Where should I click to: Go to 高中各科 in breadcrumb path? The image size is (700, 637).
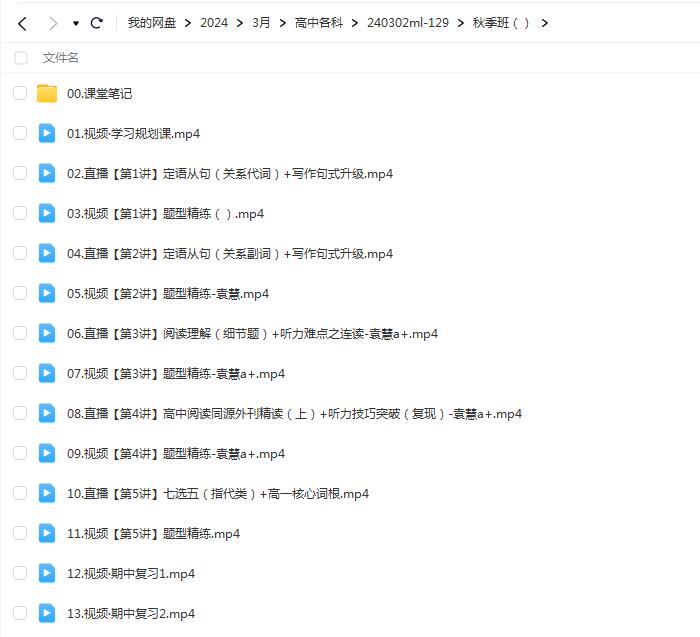click(x=318, y=23)
